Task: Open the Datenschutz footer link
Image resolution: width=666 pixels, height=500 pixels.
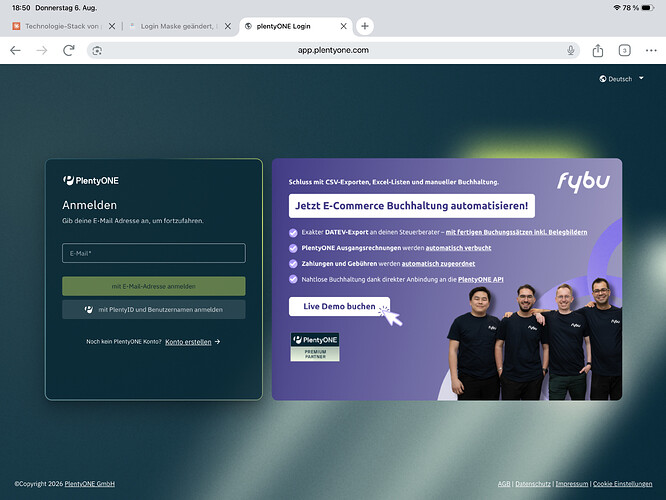Action: click(533, 484)
